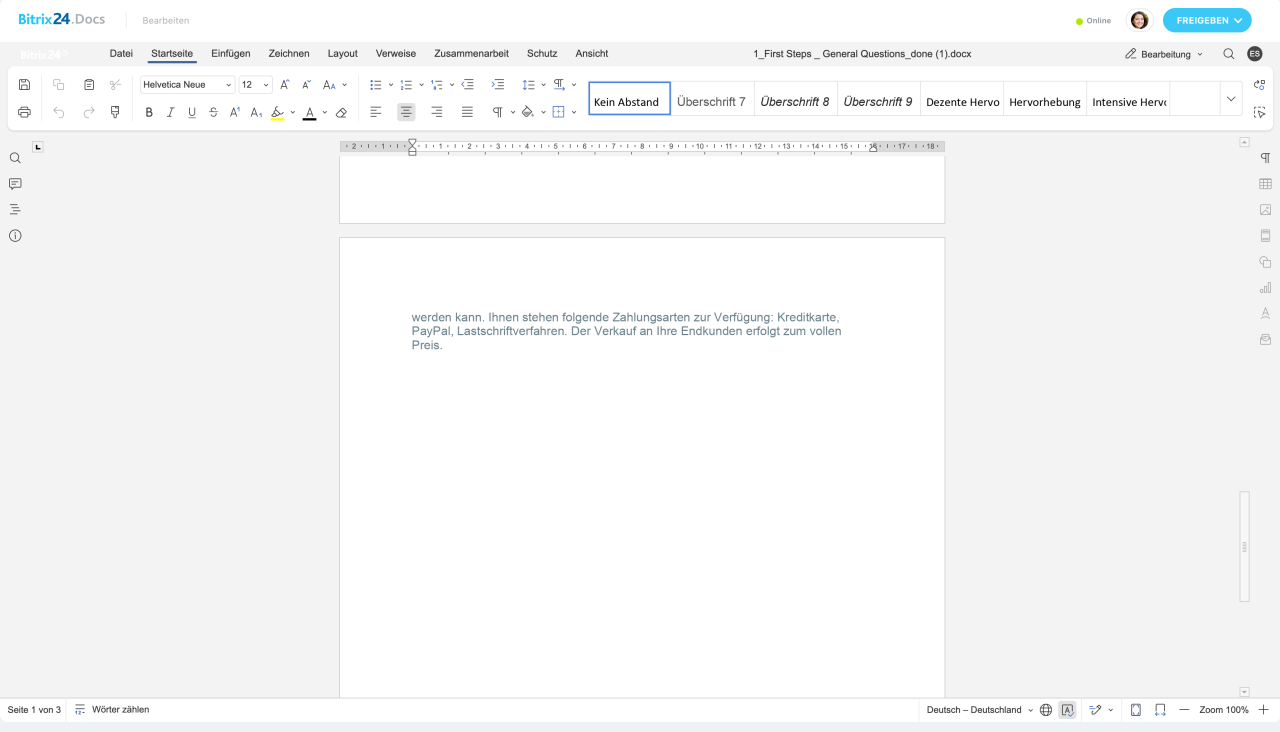
Task: Click the Freigeben button
Action: [1206, 20]
